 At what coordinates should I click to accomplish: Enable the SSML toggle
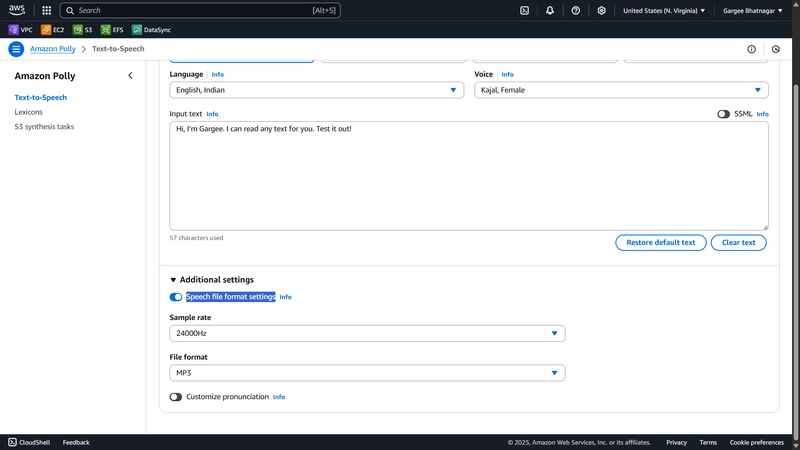point(723,114)
